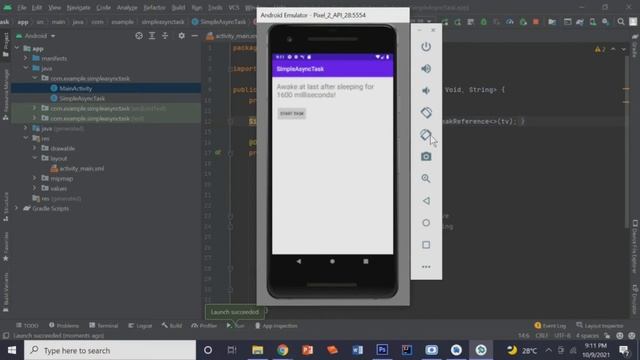Screen dimensions: 640x360
Task: Open the Terminal tool window
Action: pos(104,325)
